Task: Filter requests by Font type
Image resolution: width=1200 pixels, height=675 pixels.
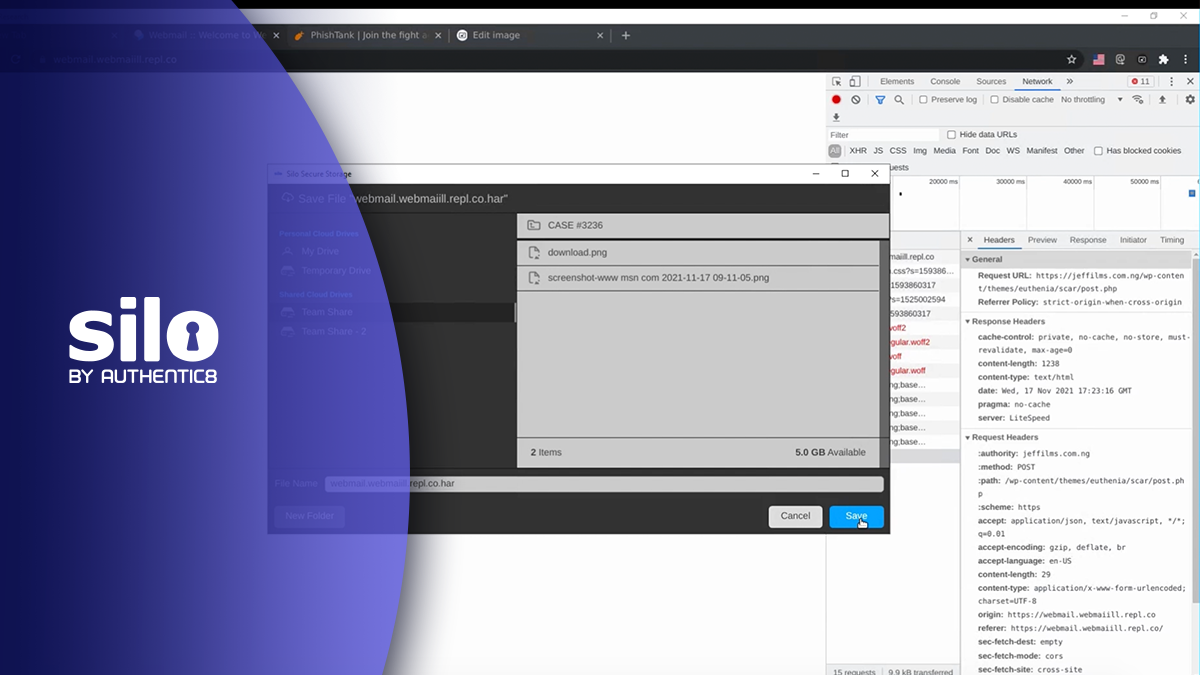Action: [x=971, y=151]
